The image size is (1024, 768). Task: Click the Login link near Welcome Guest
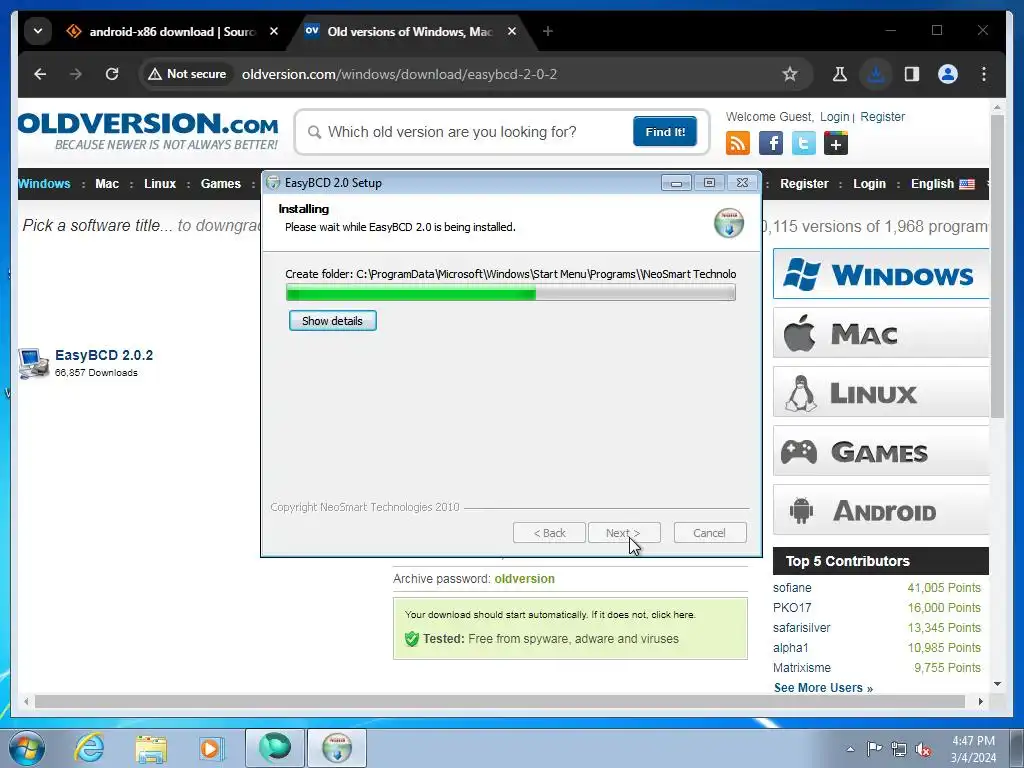click(835, 117)
